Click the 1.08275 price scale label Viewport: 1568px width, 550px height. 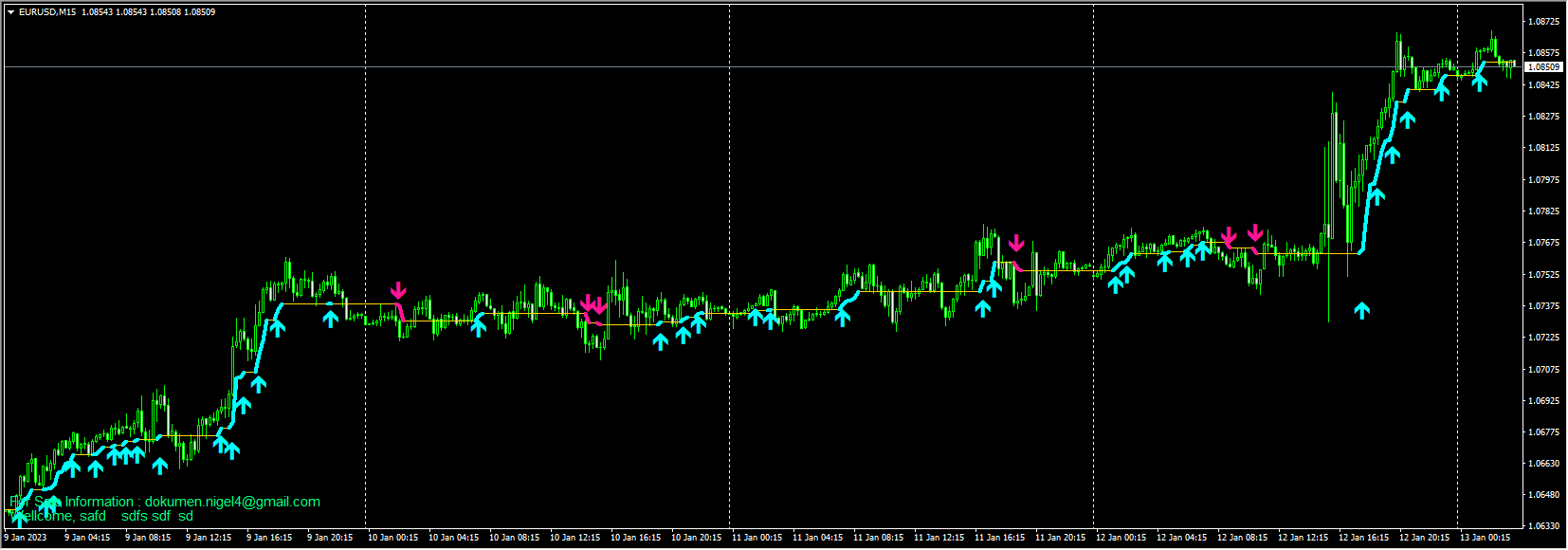(1543, 116)
